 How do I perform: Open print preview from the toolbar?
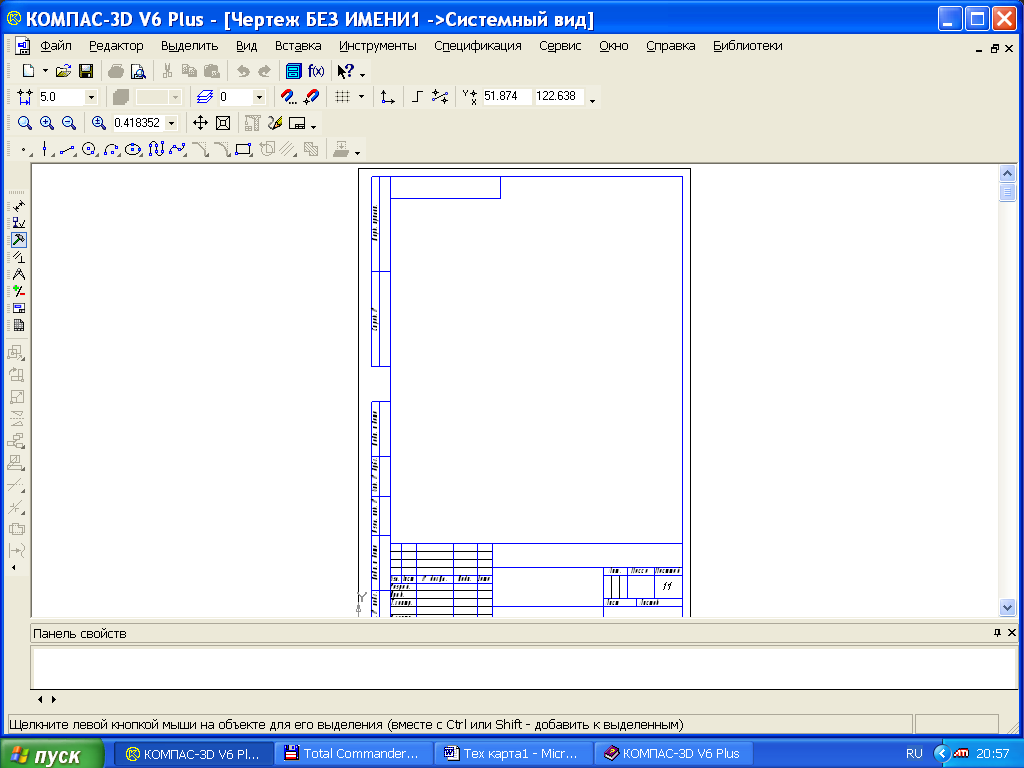(138, 71)
